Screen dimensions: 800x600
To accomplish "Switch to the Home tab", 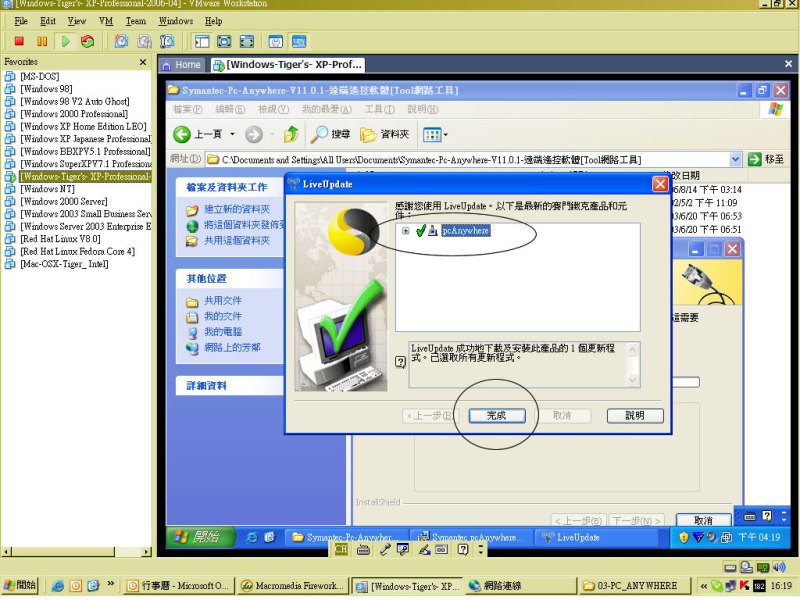I will [182, 65].
